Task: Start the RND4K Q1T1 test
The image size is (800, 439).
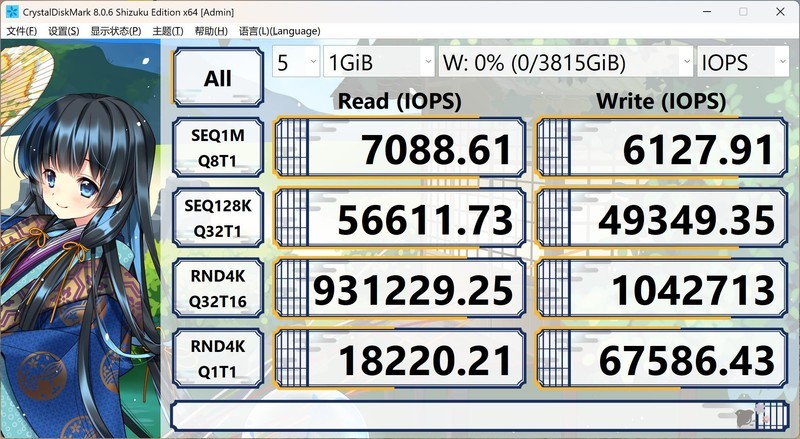Action: (218, 359)
